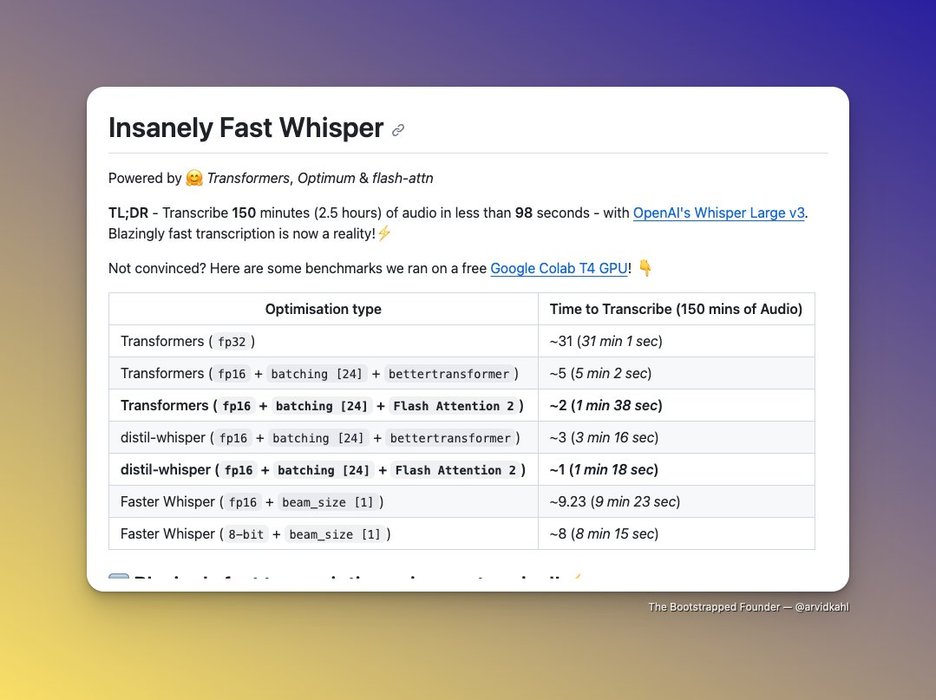Click the italic 'flash-attn' text

(402, 178)
